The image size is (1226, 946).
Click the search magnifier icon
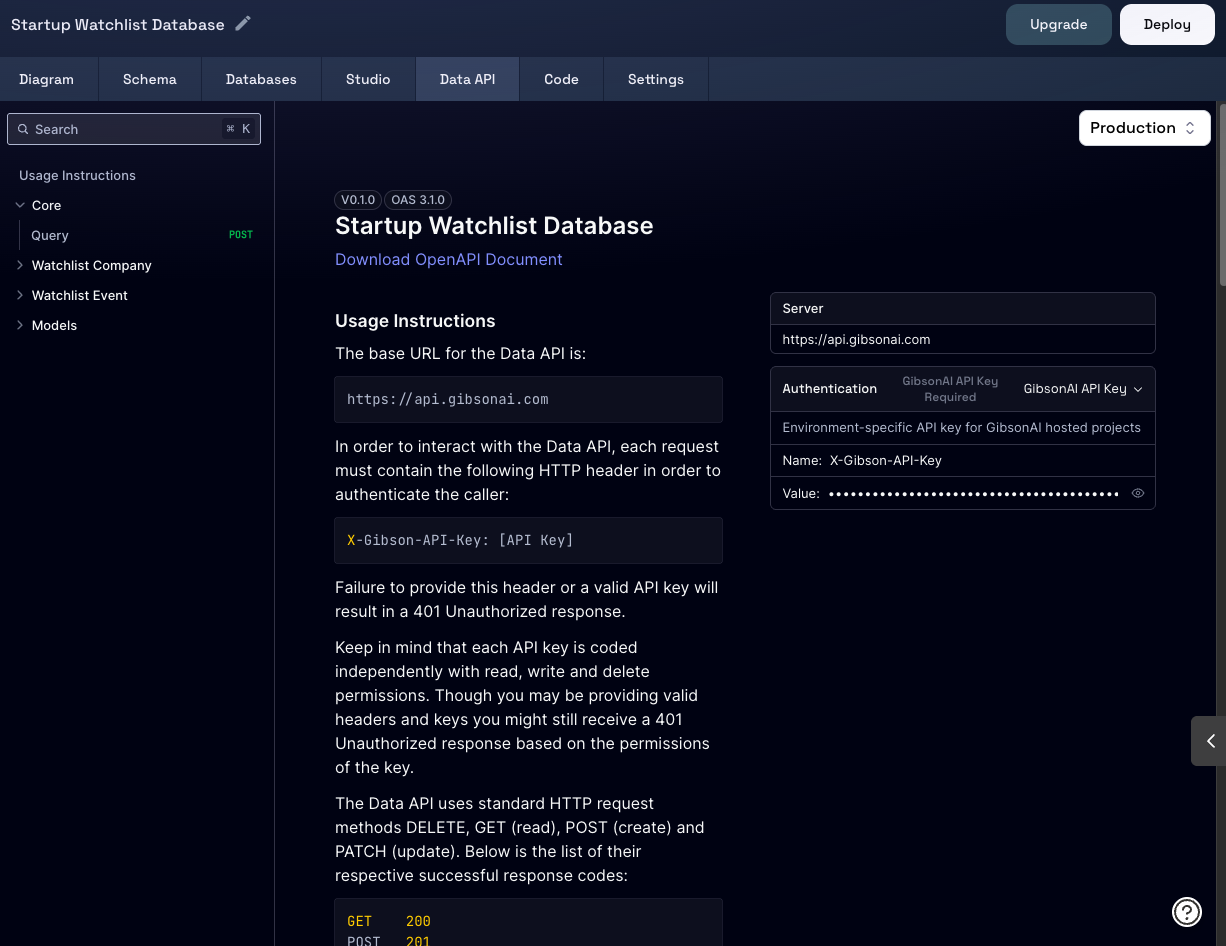coord(23,129)
